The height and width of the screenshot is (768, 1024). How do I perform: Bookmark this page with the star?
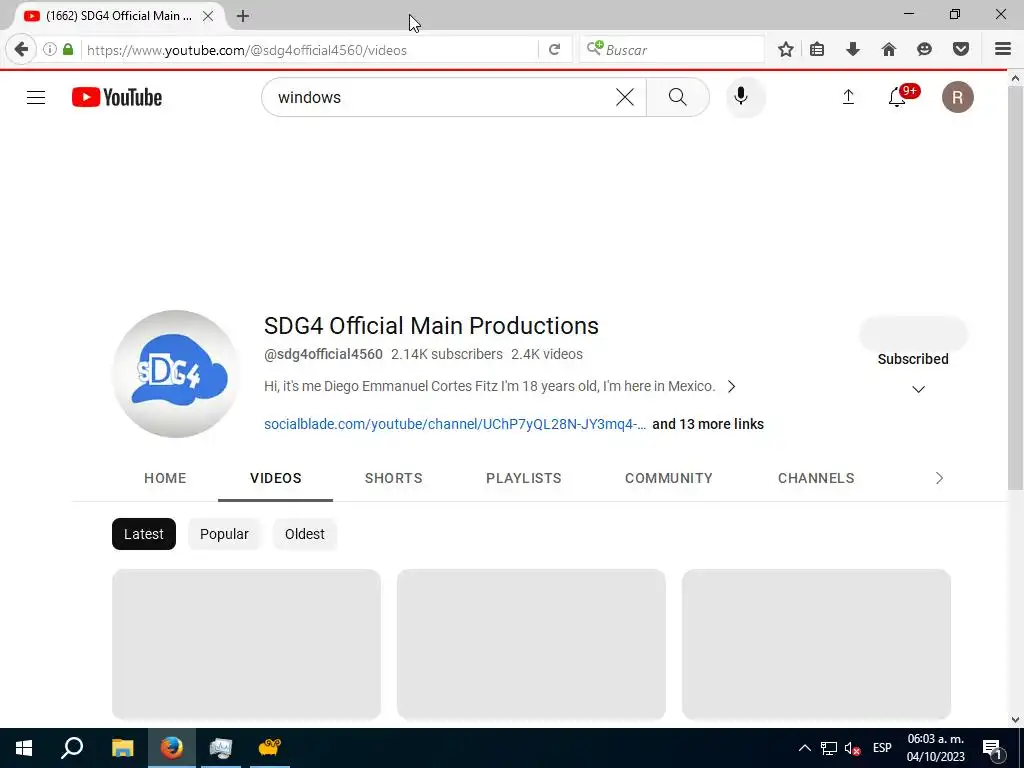786,49
